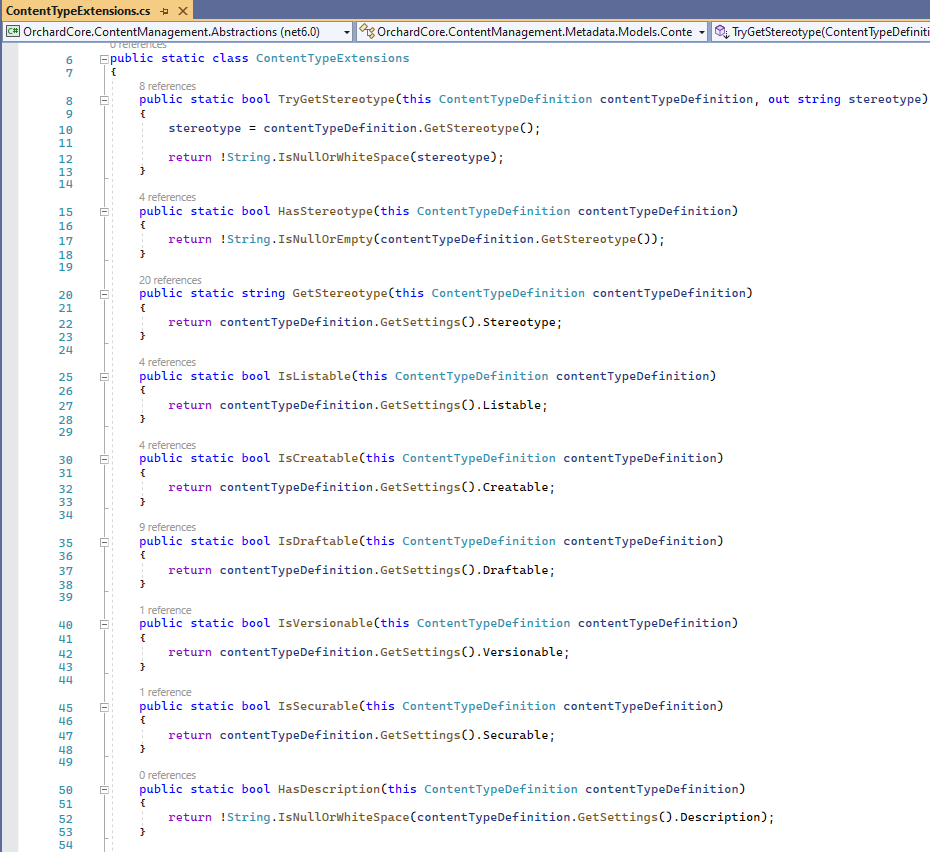Open the 20 references CodeLens link
Screen dimensions: 930x852
coord(170,280)
